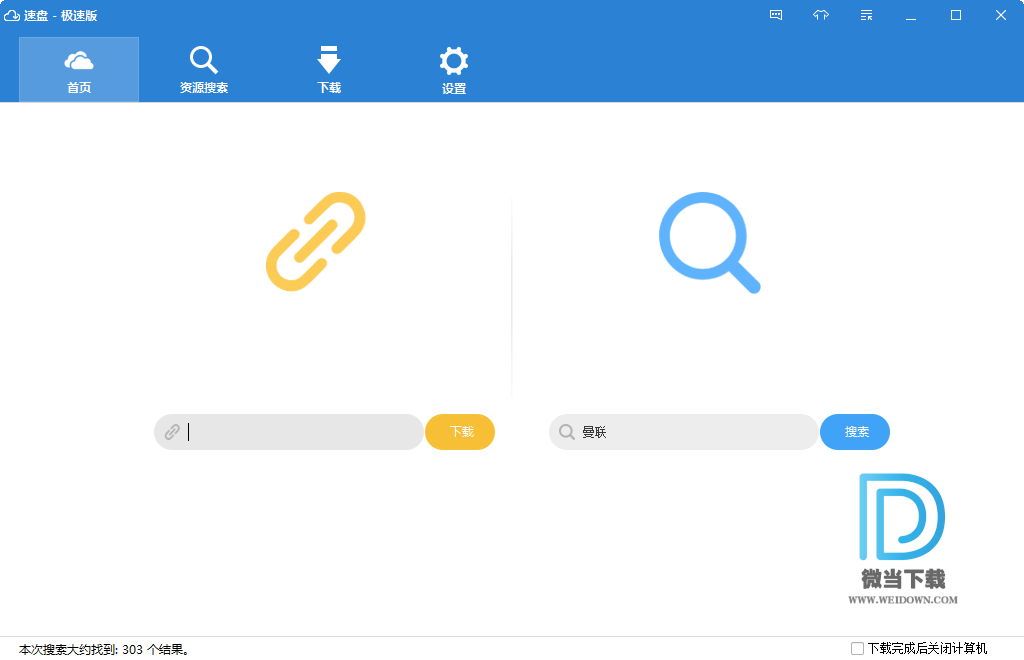Click the 速盘 cloud logo in title bar
Screen dimensions: 1024x660
pos(12,15)
